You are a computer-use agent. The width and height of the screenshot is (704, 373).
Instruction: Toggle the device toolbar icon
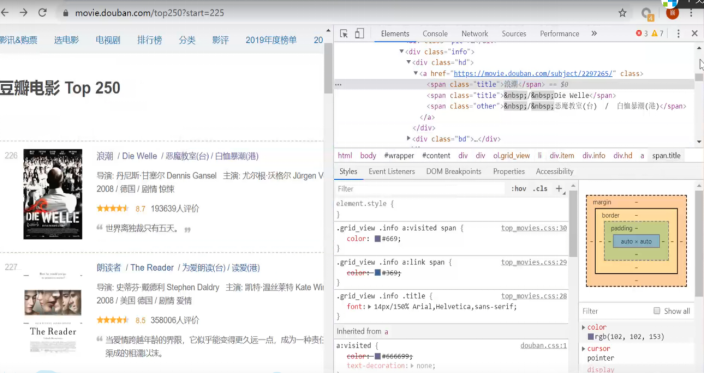pos(359,34)
